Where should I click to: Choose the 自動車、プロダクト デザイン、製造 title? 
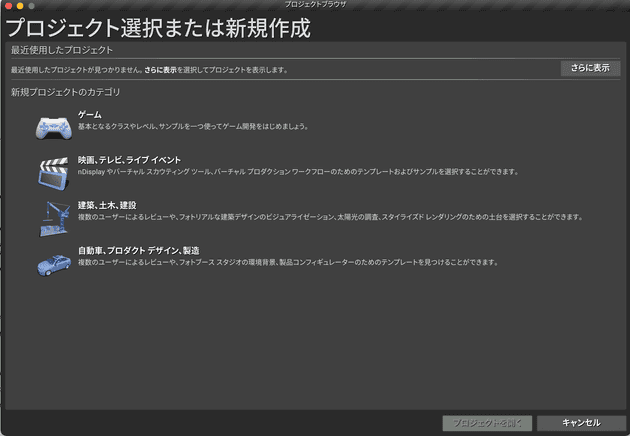pyautogui.click(x=139, y=251)
